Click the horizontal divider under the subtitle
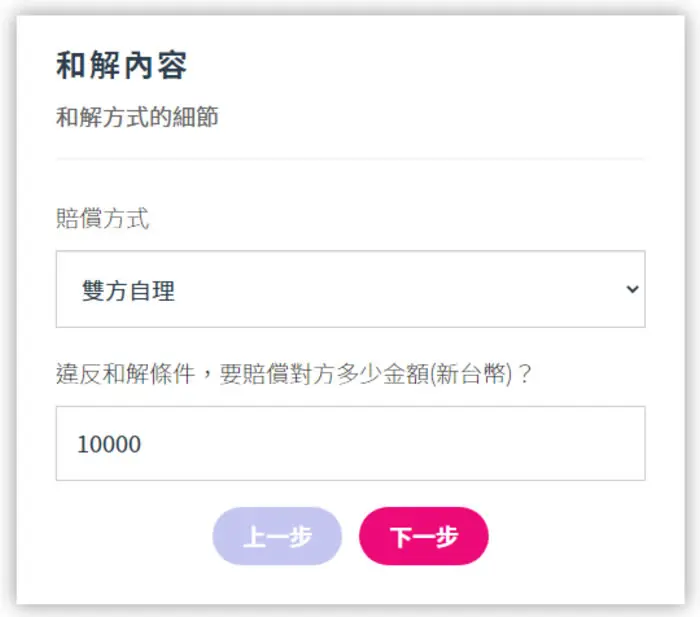 [350, 158]
